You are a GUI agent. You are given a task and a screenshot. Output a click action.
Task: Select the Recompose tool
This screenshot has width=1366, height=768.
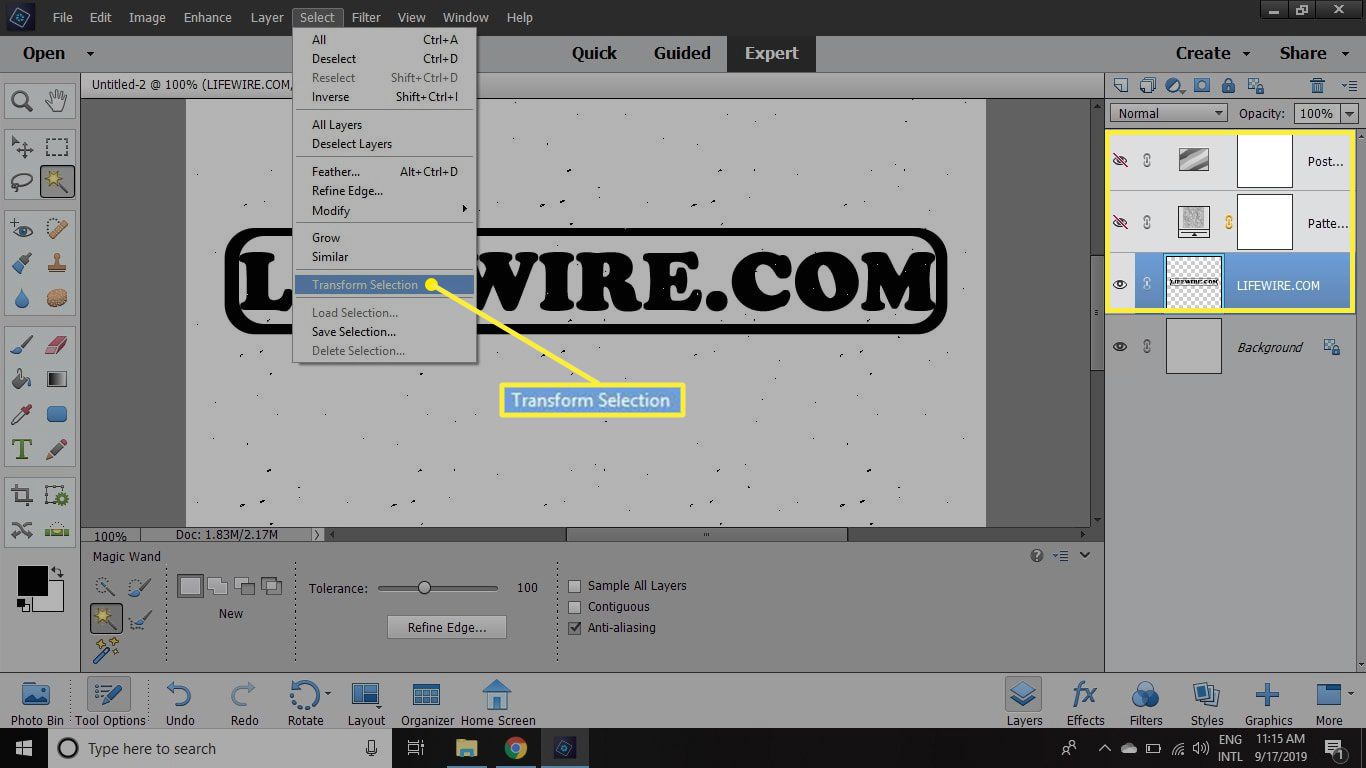click(x=57, y=496)
